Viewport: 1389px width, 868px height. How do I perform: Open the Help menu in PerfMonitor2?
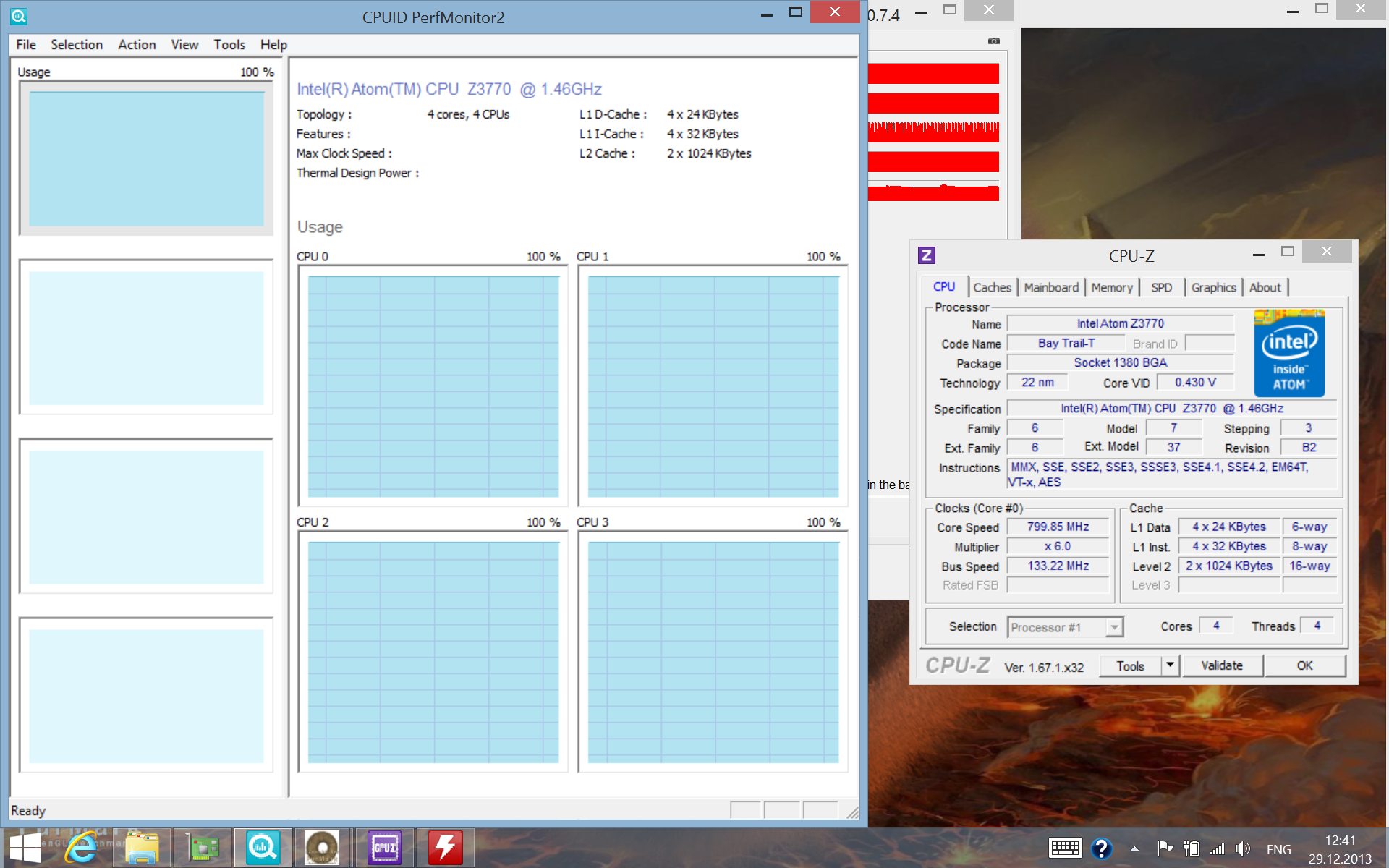pos(273,45)
